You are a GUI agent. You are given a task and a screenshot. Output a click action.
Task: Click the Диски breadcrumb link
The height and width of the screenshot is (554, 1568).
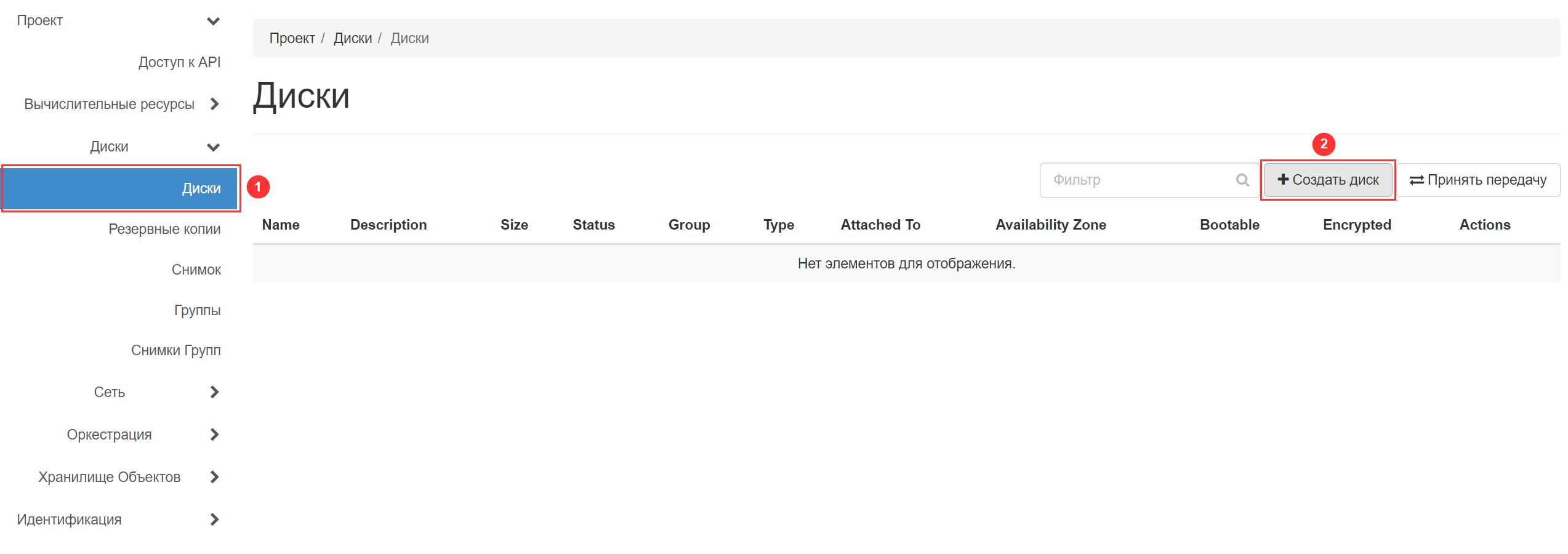tap(352, 38)
